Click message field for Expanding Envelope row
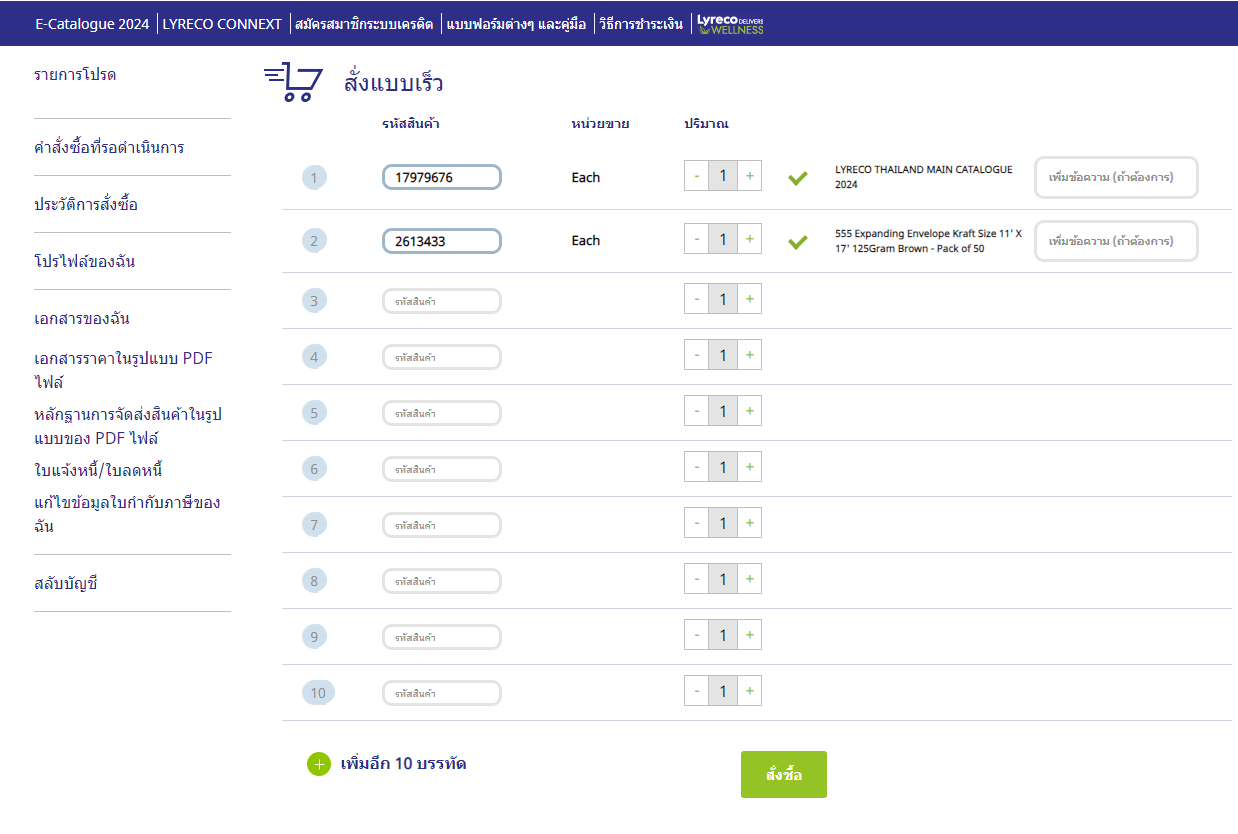This screenshot has height=834, width=1238. tap(1116, 241)
